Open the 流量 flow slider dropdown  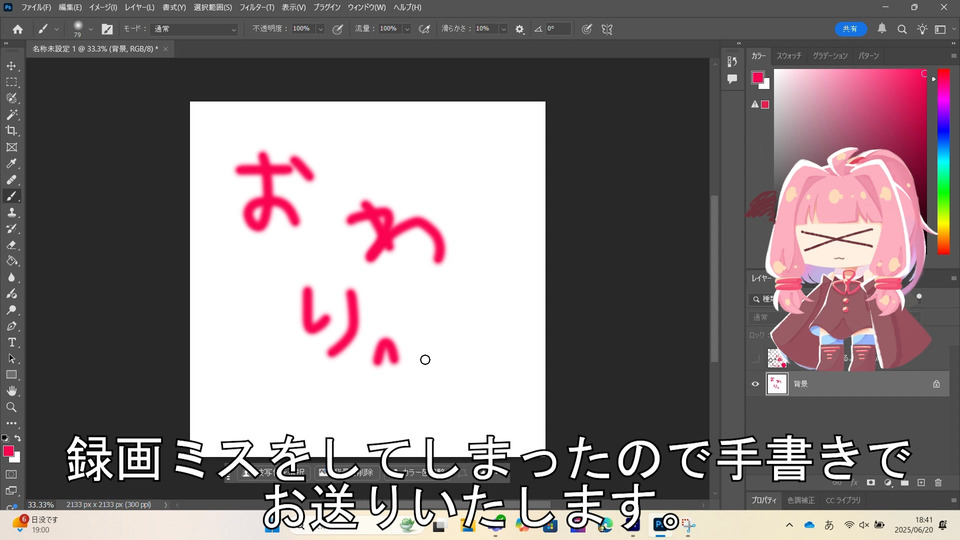(x=407, y=29)
